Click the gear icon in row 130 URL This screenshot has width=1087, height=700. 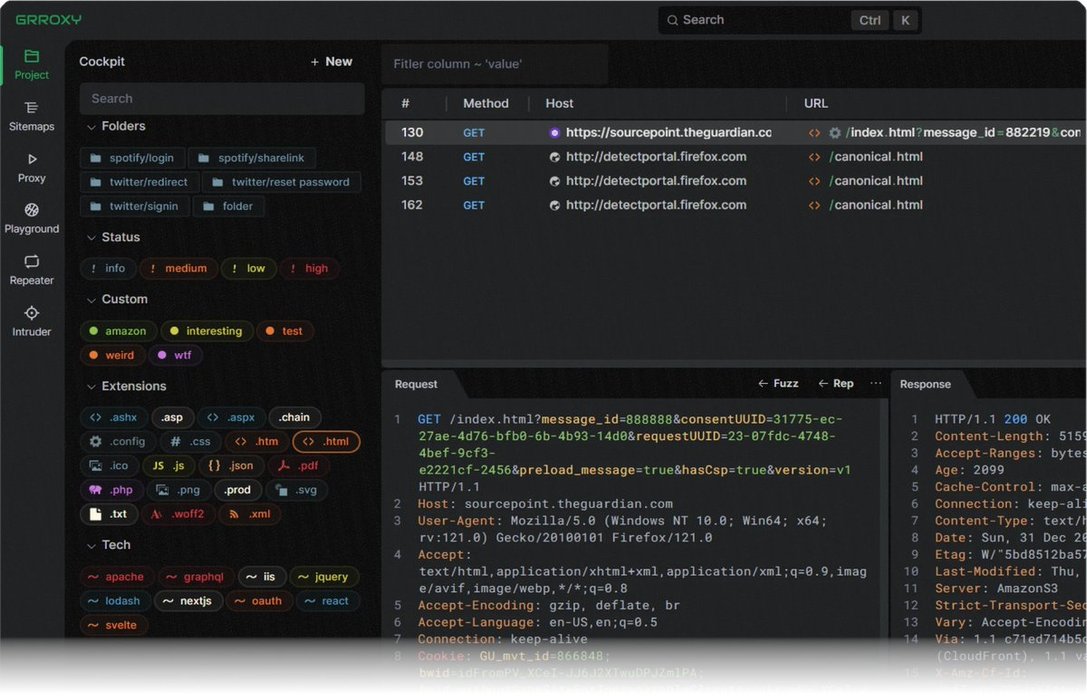[835, 133]
